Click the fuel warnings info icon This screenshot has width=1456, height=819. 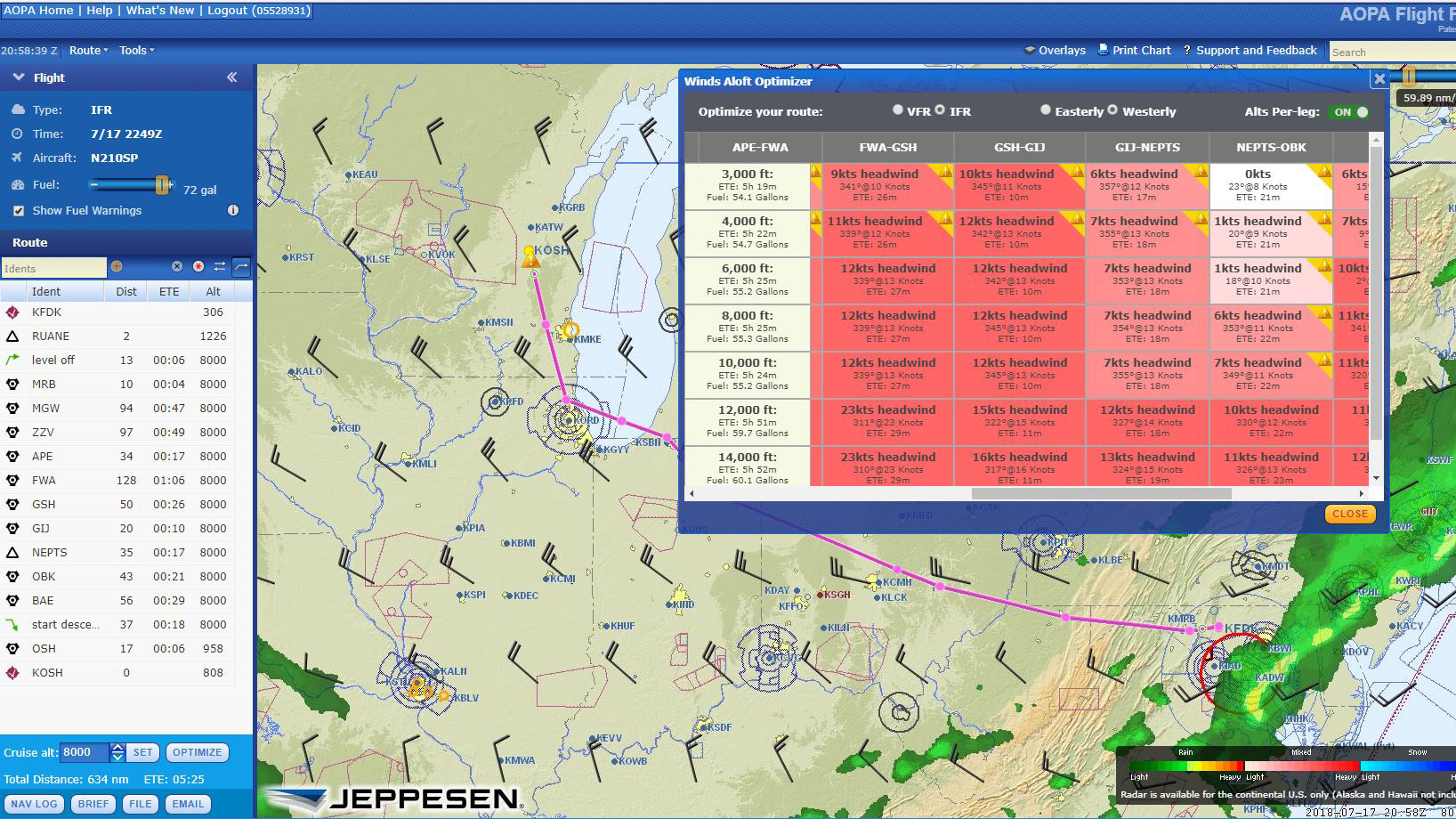point(233,210)
